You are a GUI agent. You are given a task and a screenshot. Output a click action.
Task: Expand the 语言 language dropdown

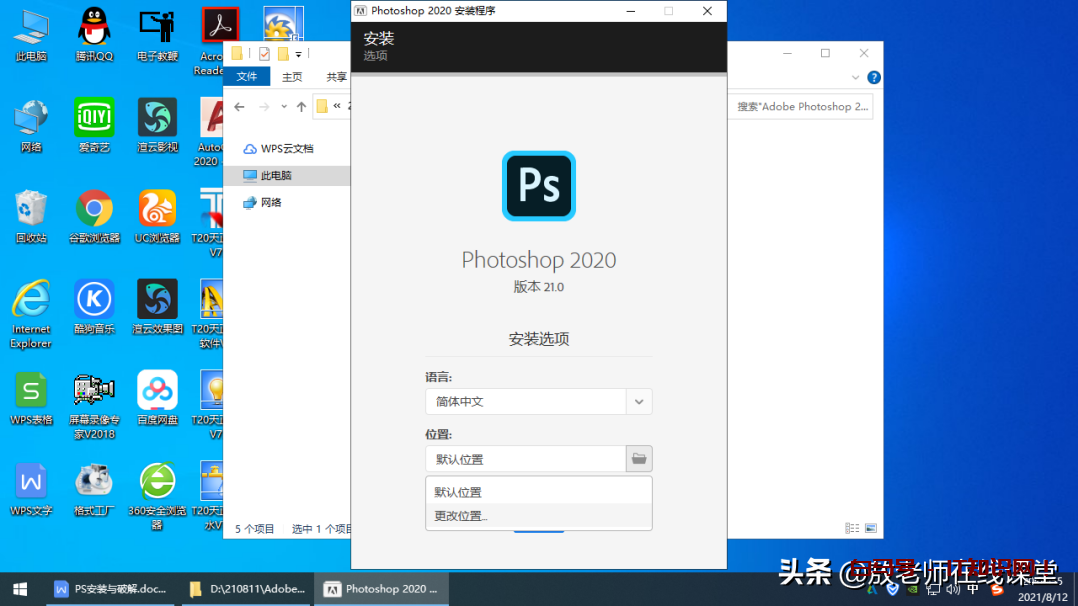(638, 401)
